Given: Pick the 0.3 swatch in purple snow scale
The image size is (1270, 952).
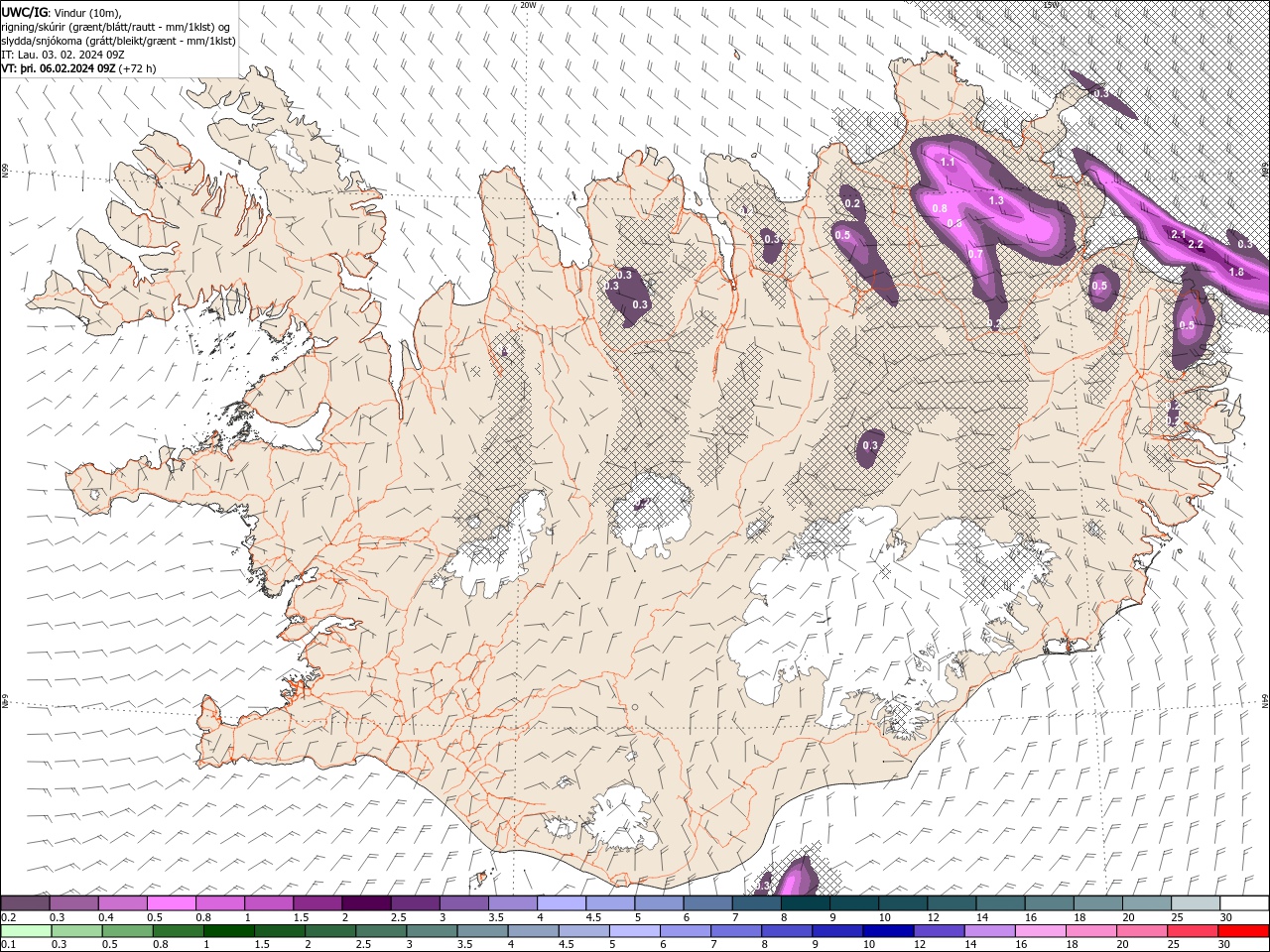Looking at the screenshot, I should (73, 902).
